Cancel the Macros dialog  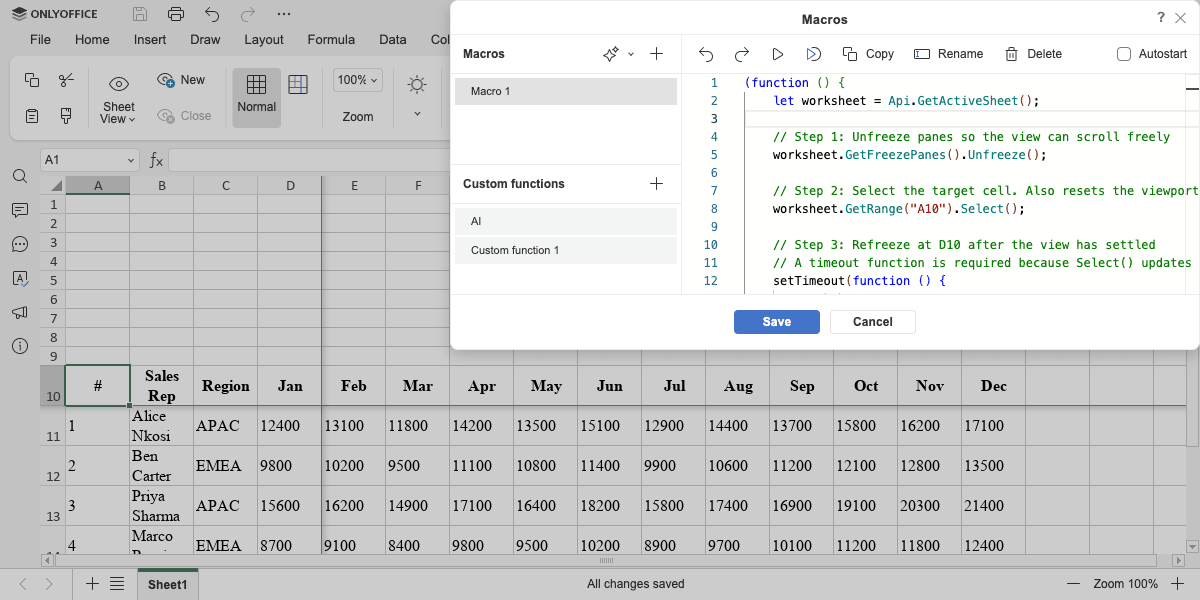pos(872,322)
